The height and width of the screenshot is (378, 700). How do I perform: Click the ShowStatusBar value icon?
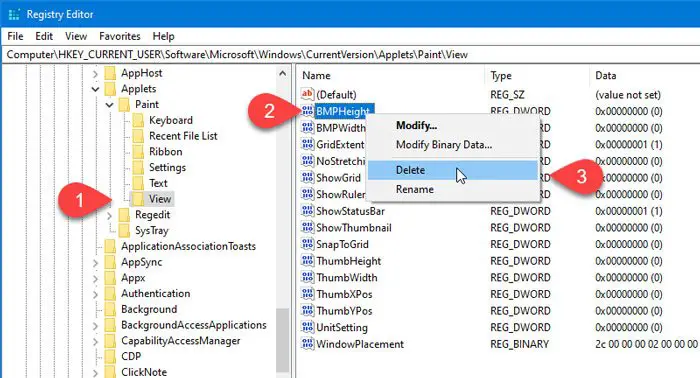pos(307,211)
